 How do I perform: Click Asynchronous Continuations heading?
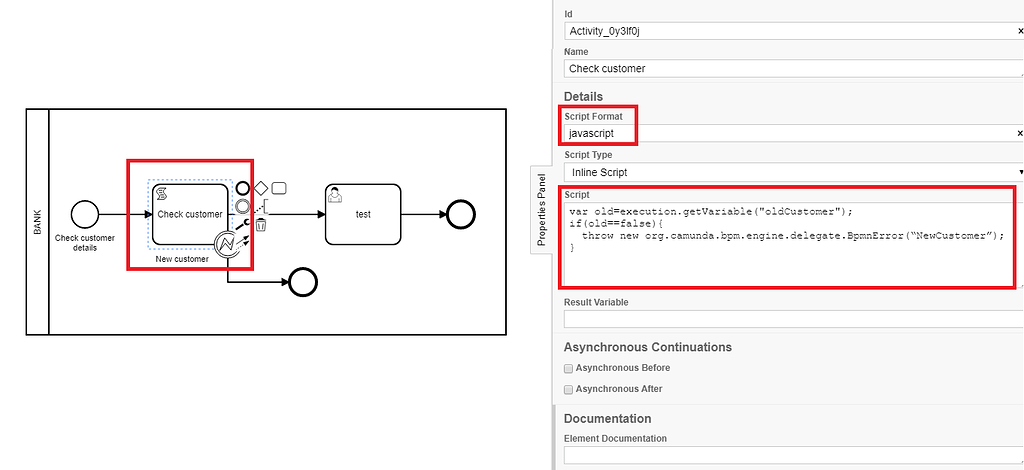(x=648, y=347)
